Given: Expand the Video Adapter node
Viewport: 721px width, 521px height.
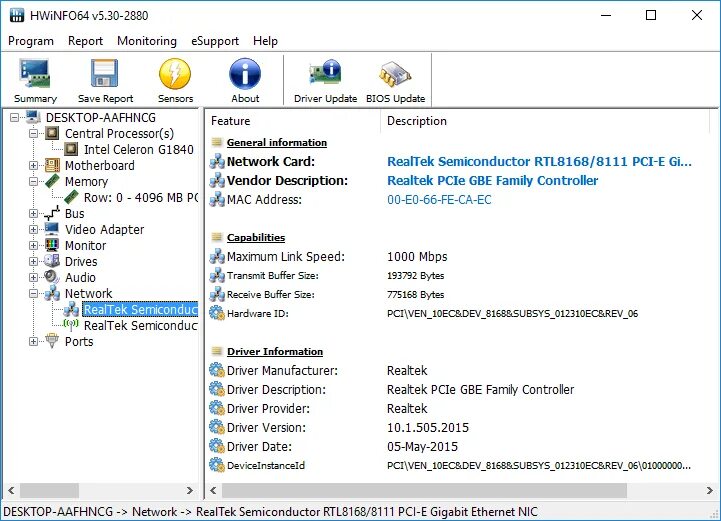Looking at the screenshot, I should click(34, 229).
